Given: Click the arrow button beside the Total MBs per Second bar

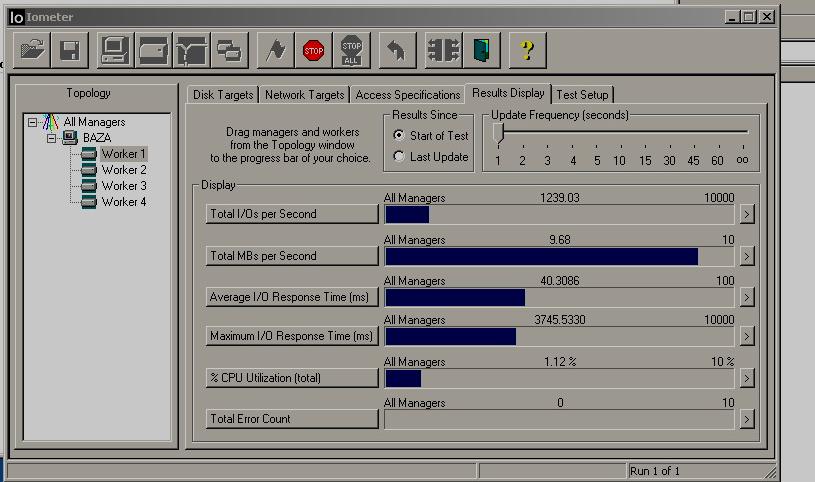Looking at the screenshot, I should coord(745,256).
